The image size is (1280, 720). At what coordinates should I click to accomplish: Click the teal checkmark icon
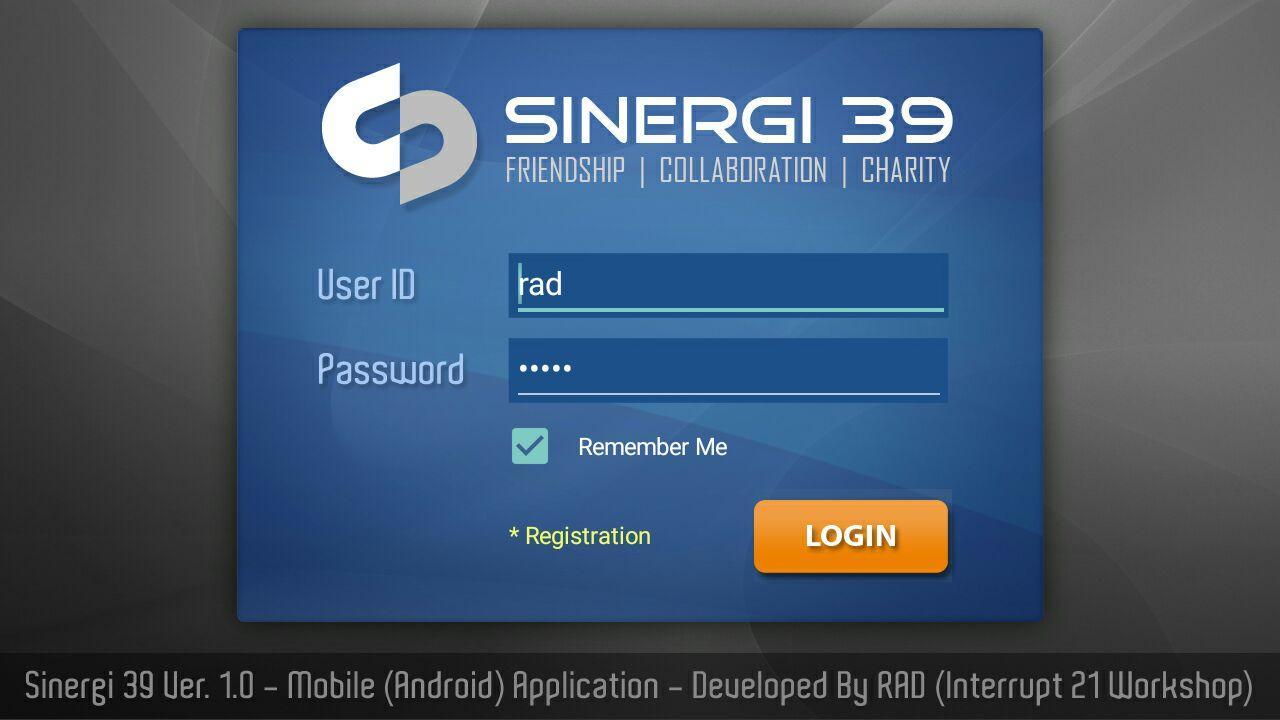530,446
